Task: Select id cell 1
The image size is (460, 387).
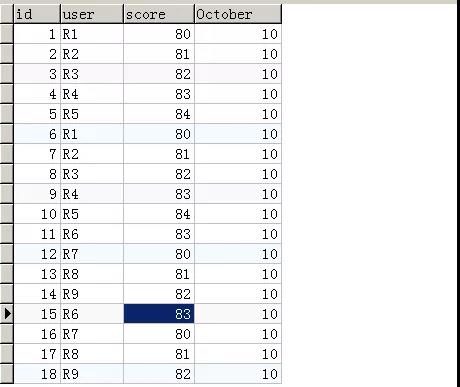Action: point(37,34)
